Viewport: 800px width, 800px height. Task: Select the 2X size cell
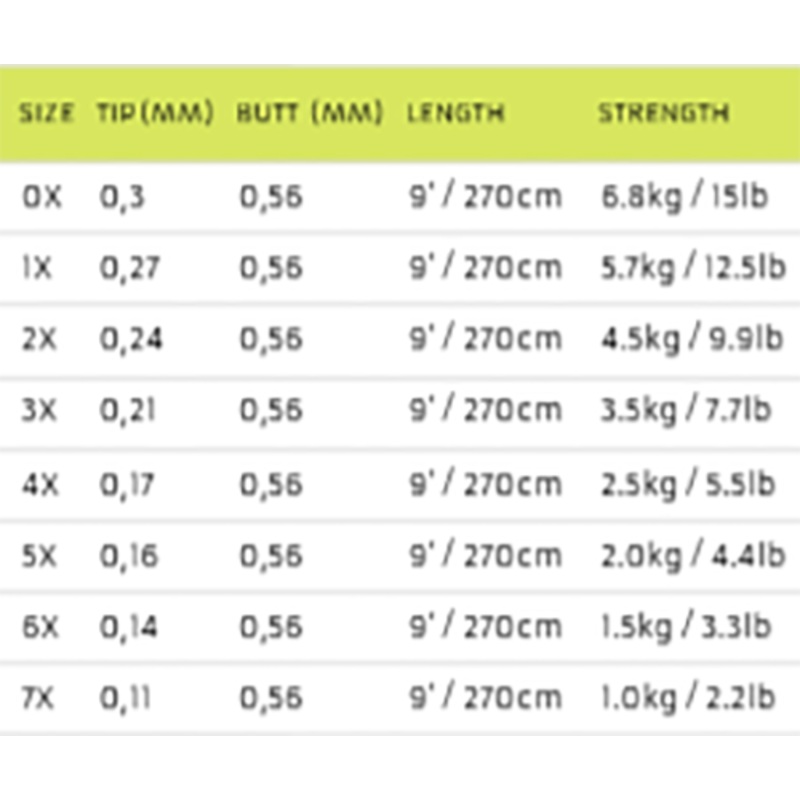41,339
